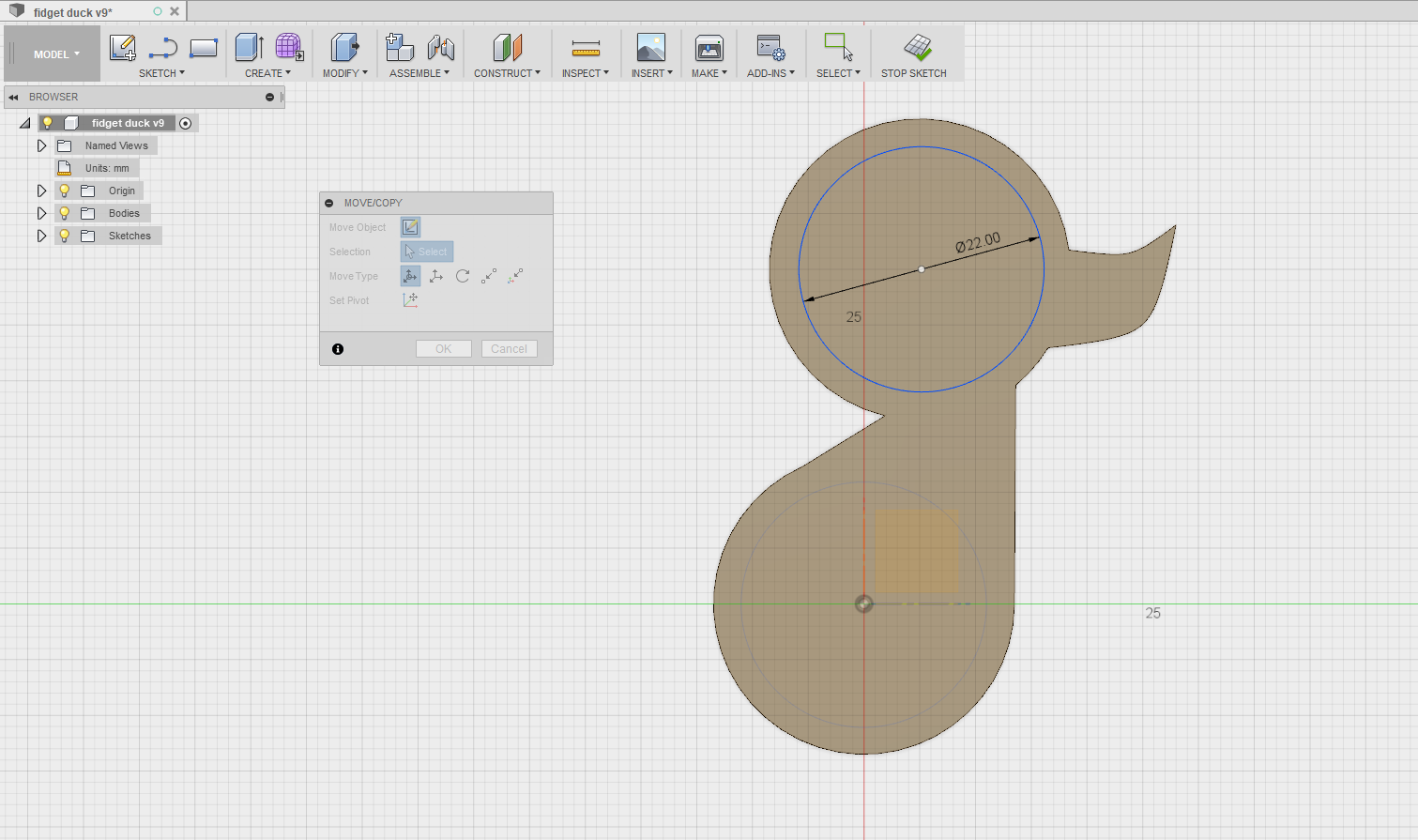Select the Joint tool icon
1418x840 pixels.
(440, 47)
